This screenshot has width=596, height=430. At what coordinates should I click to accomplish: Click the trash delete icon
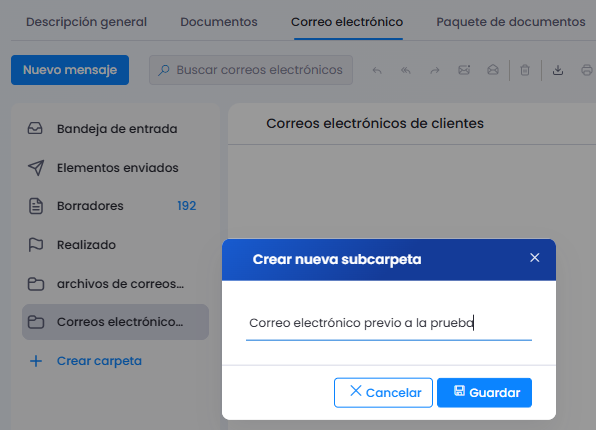525,70
